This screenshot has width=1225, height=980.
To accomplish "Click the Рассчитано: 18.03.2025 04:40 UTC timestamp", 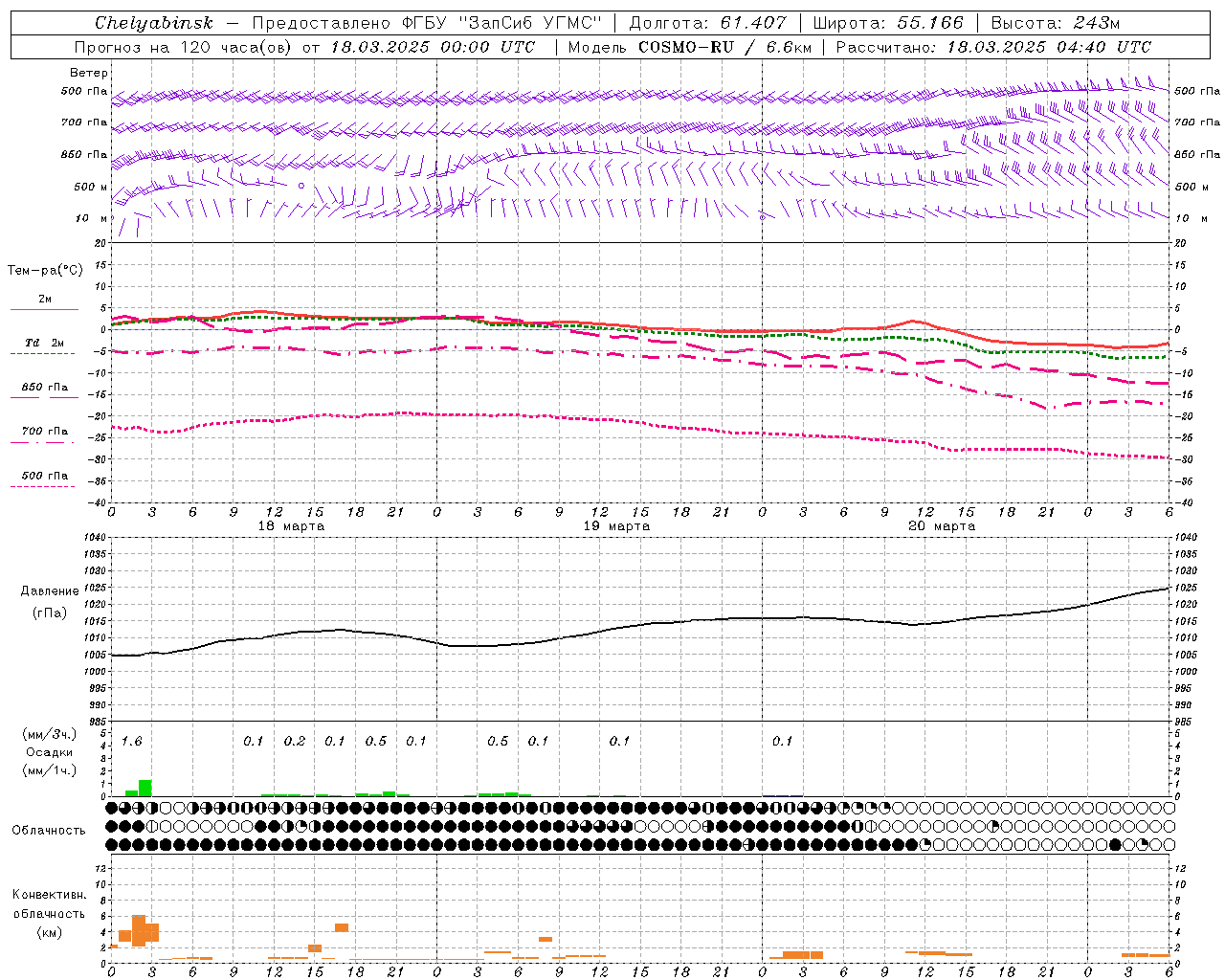I will 993,47.
